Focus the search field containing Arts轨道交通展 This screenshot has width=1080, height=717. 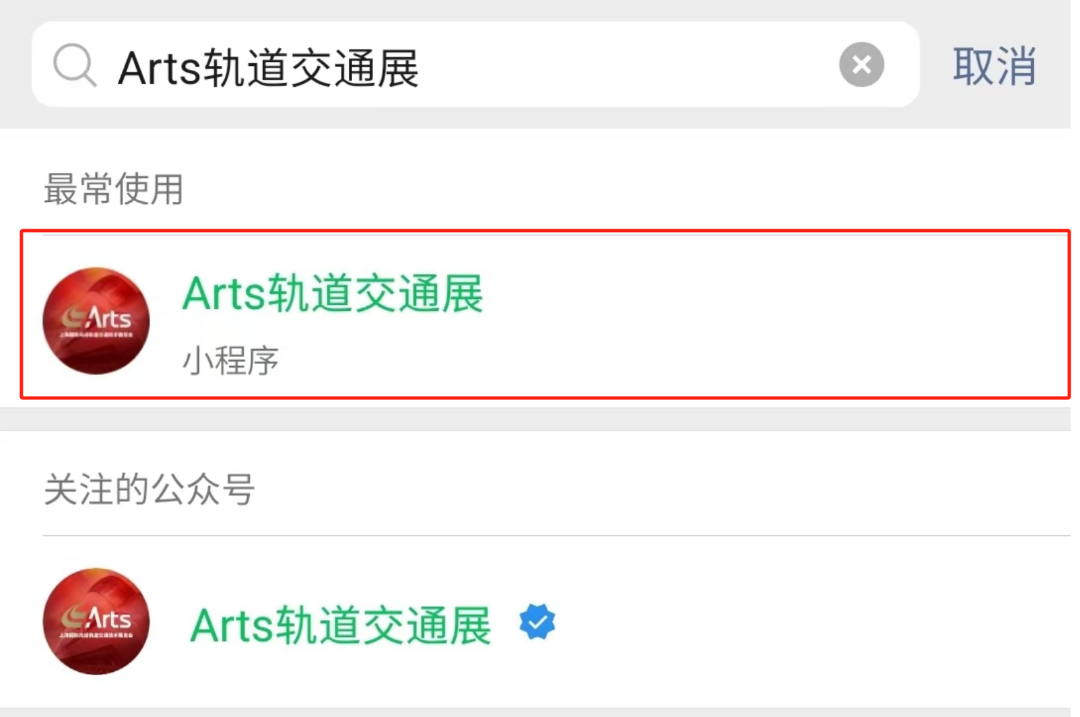coord(475,64)
